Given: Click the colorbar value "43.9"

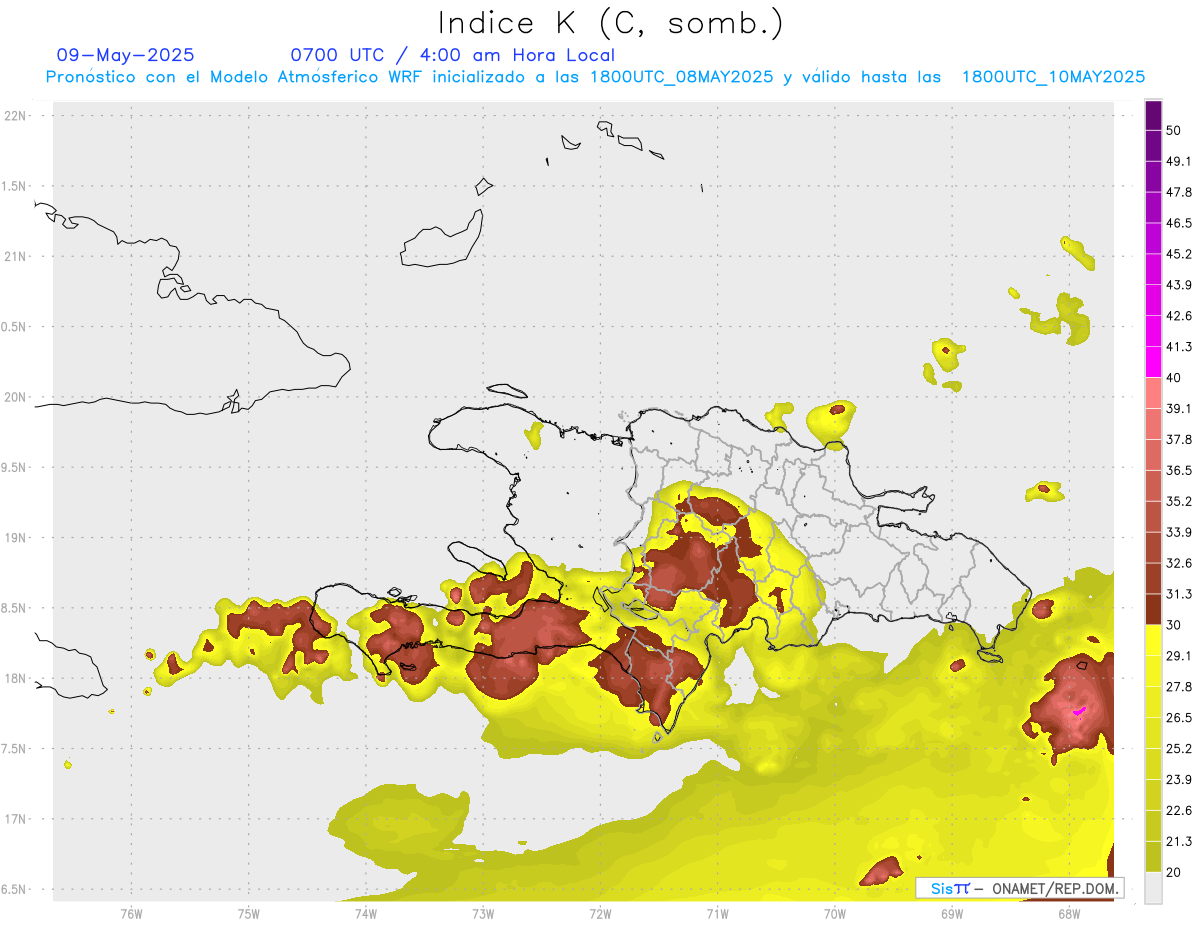Looking at the screenshot, I should tap(1178, 285).
